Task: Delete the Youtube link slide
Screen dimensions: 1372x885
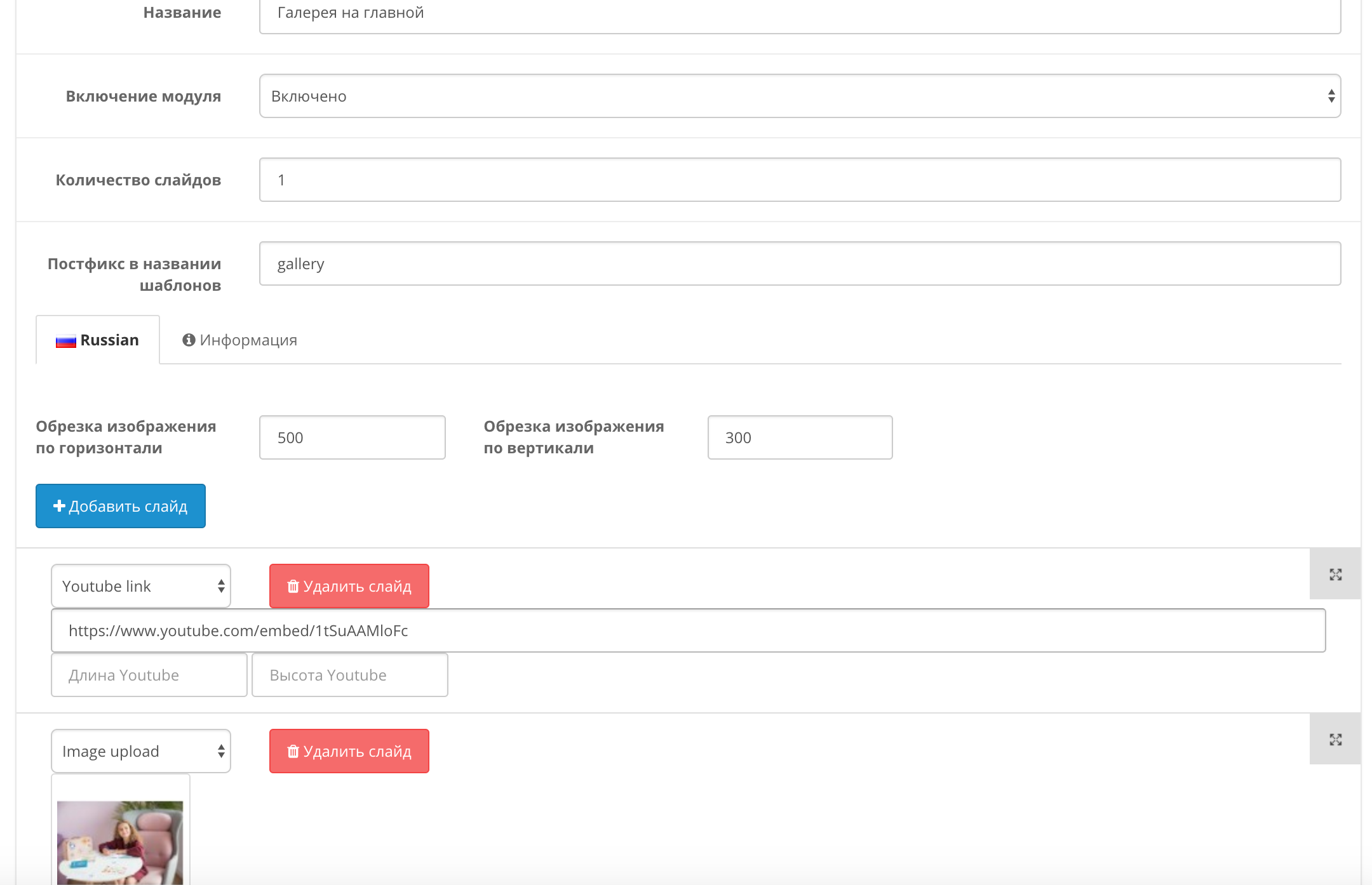Action: (x=349, y=586)
